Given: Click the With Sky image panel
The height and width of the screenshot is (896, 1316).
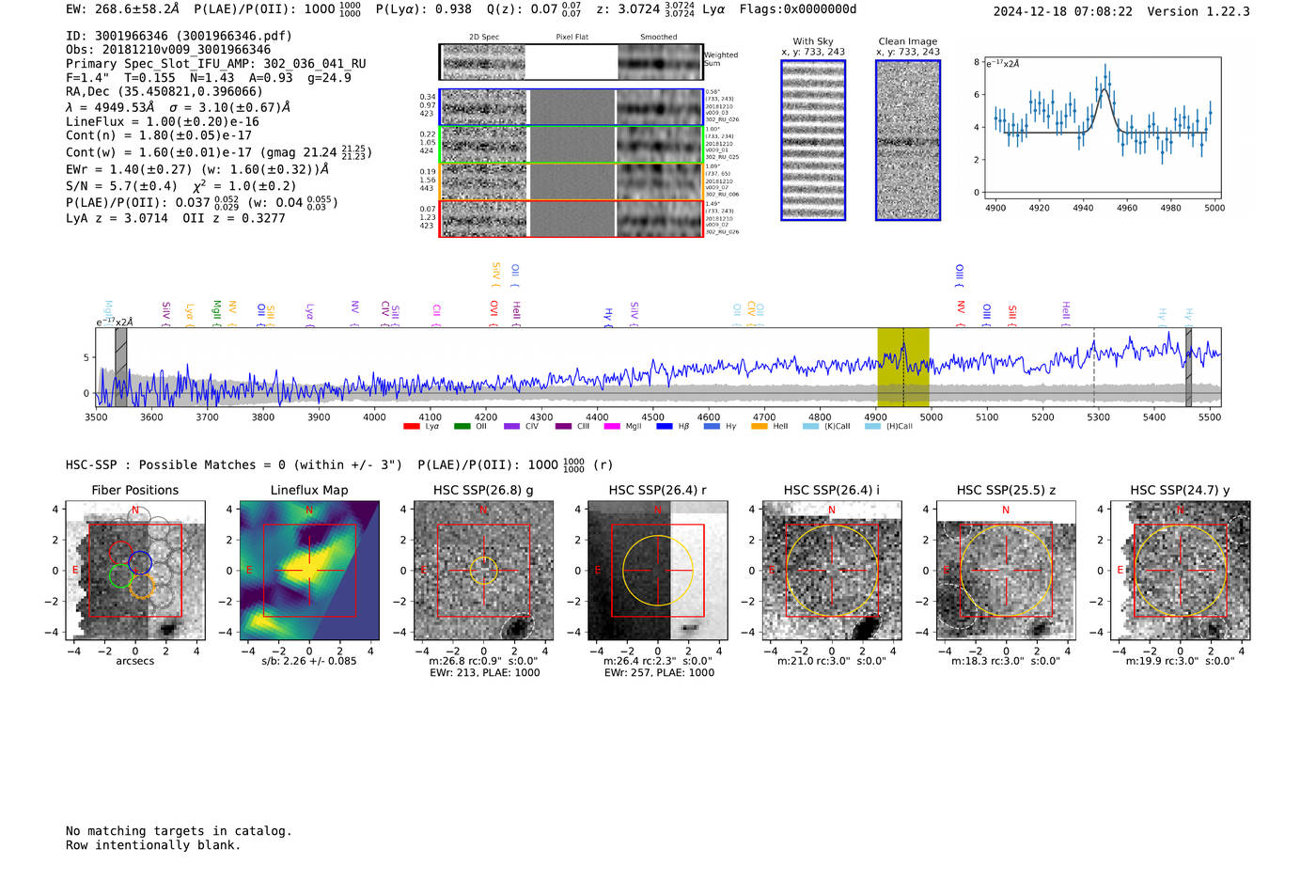Looking at the screenshot, I should pyautogui.click(x=813, y=140).
